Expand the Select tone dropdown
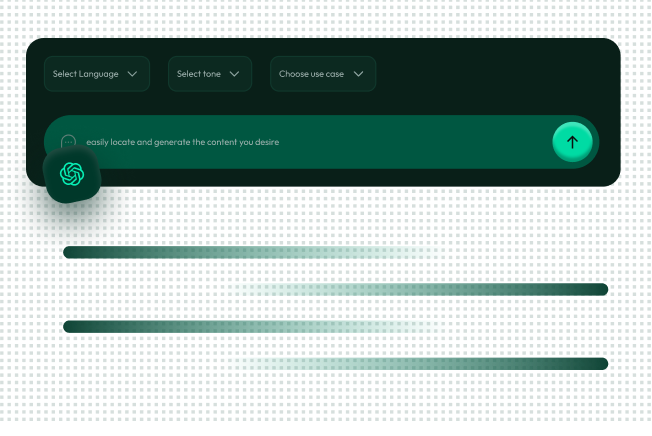 pyautogui.click(x=209, y=74)
